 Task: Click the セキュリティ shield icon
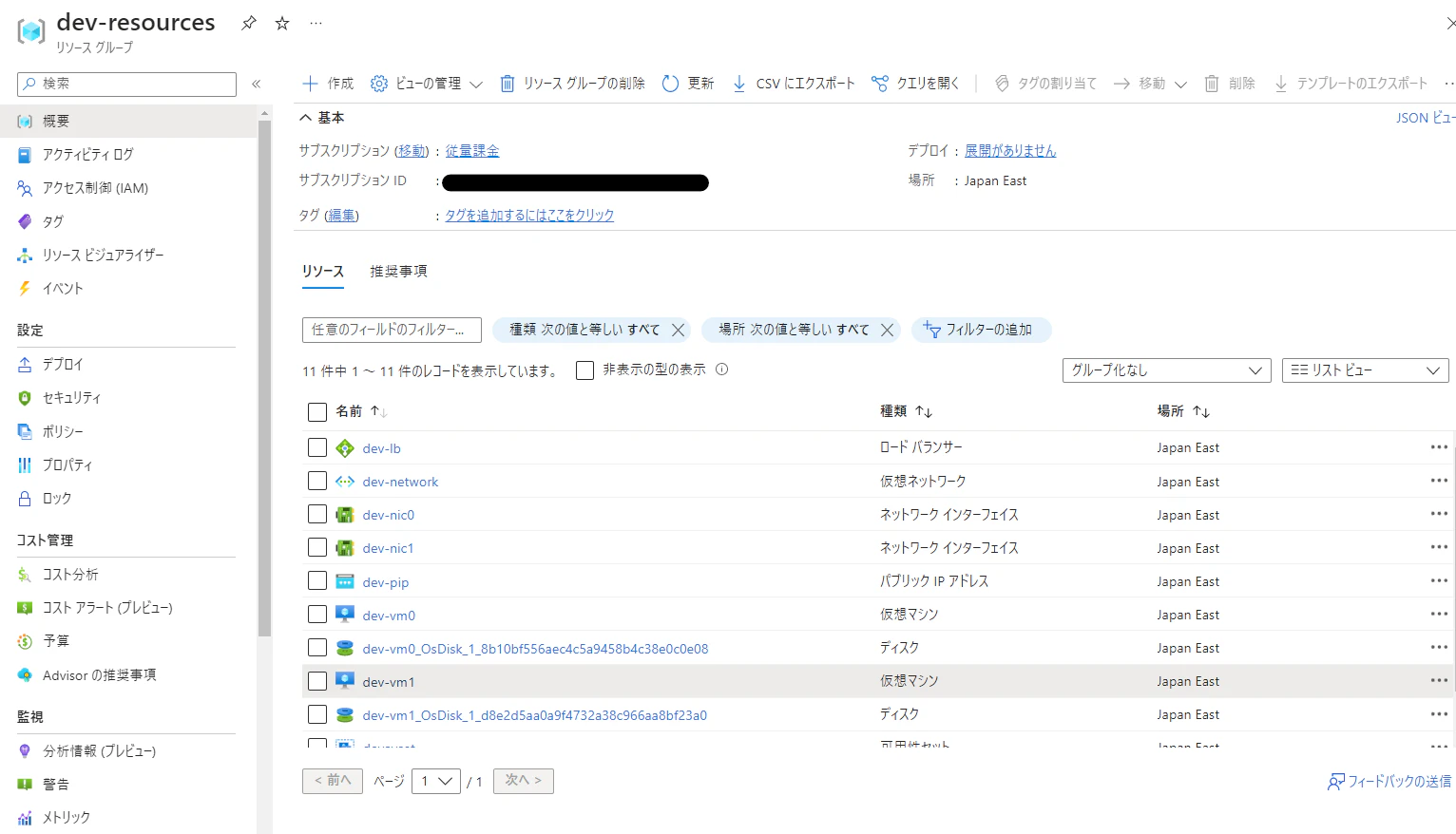25,398
